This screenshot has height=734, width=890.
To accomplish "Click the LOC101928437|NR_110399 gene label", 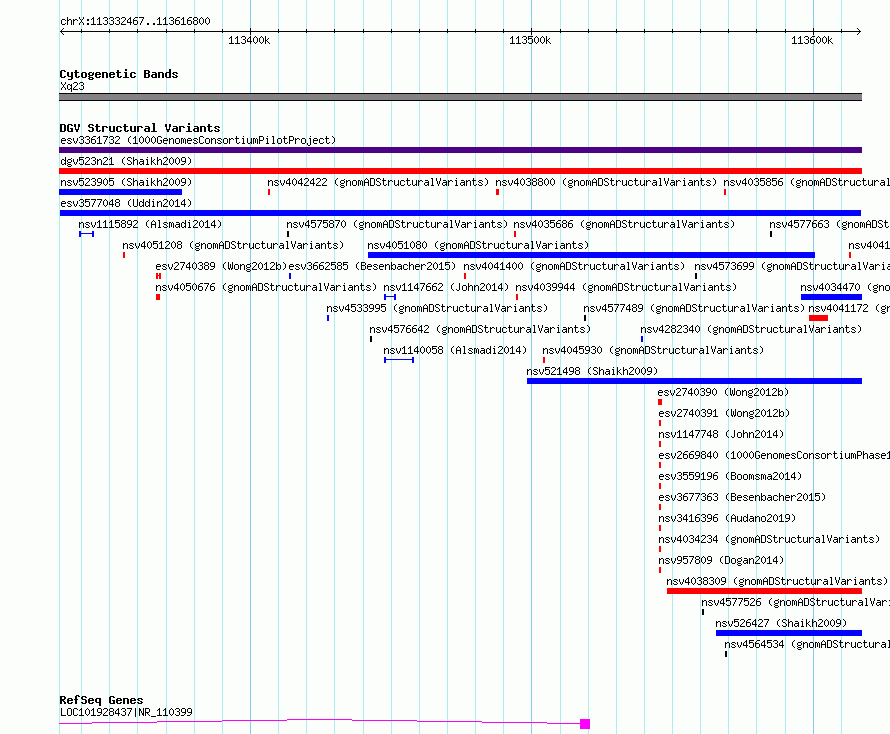I will [126, 712].
